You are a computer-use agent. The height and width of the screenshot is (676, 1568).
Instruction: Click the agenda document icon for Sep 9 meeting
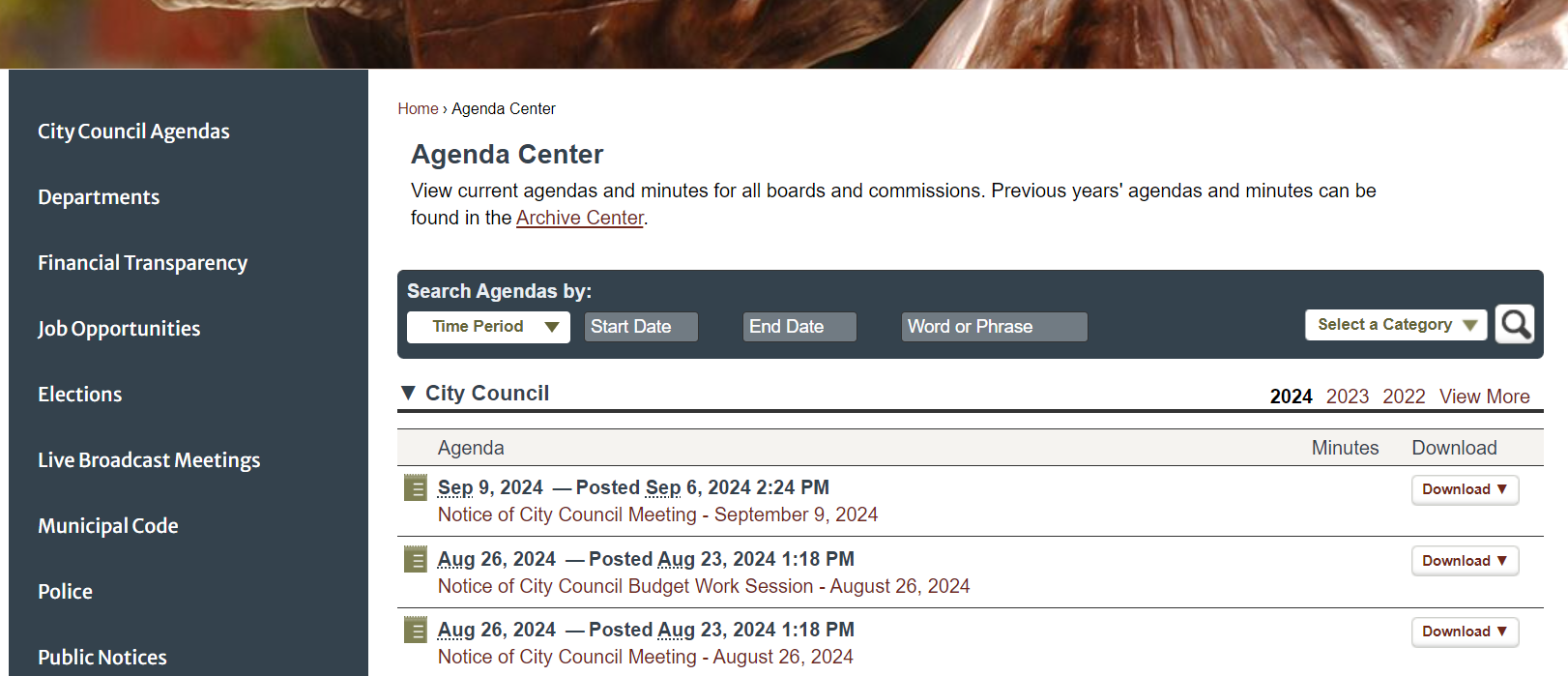click(415, 488)
